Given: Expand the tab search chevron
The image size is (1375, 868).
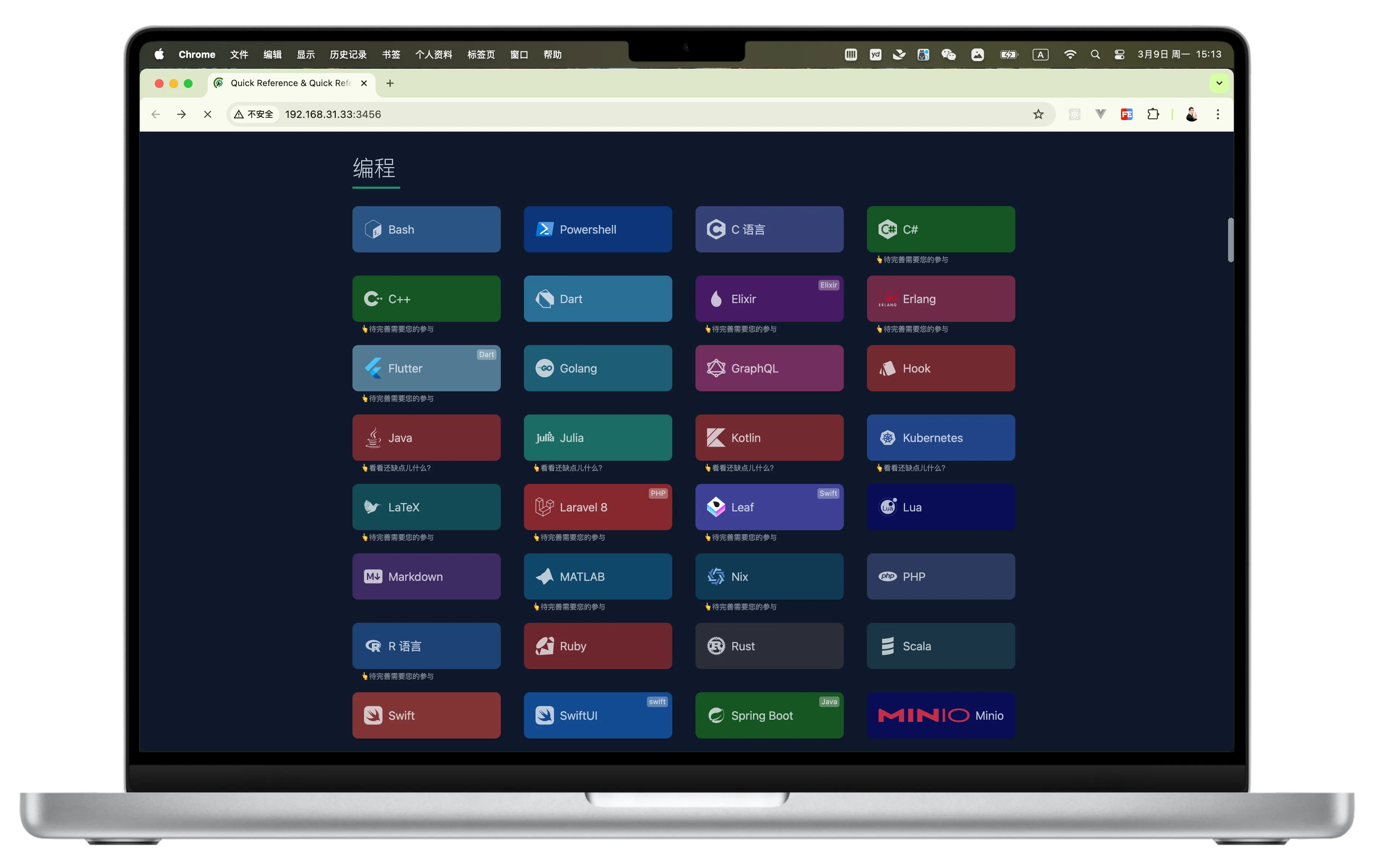Looking at the screenshot, I should 1219,83.
